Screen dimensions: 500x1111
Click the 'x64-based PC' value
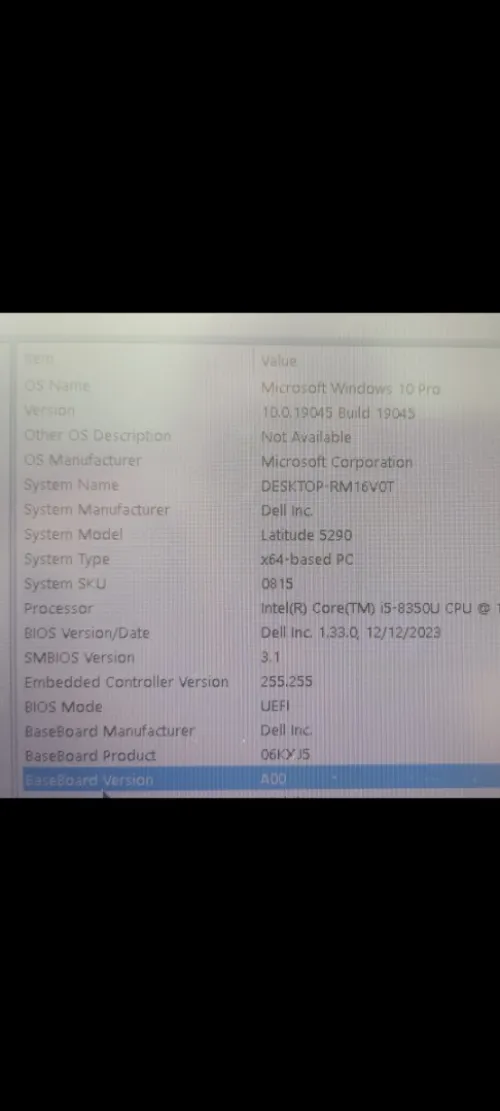point(307,560)
